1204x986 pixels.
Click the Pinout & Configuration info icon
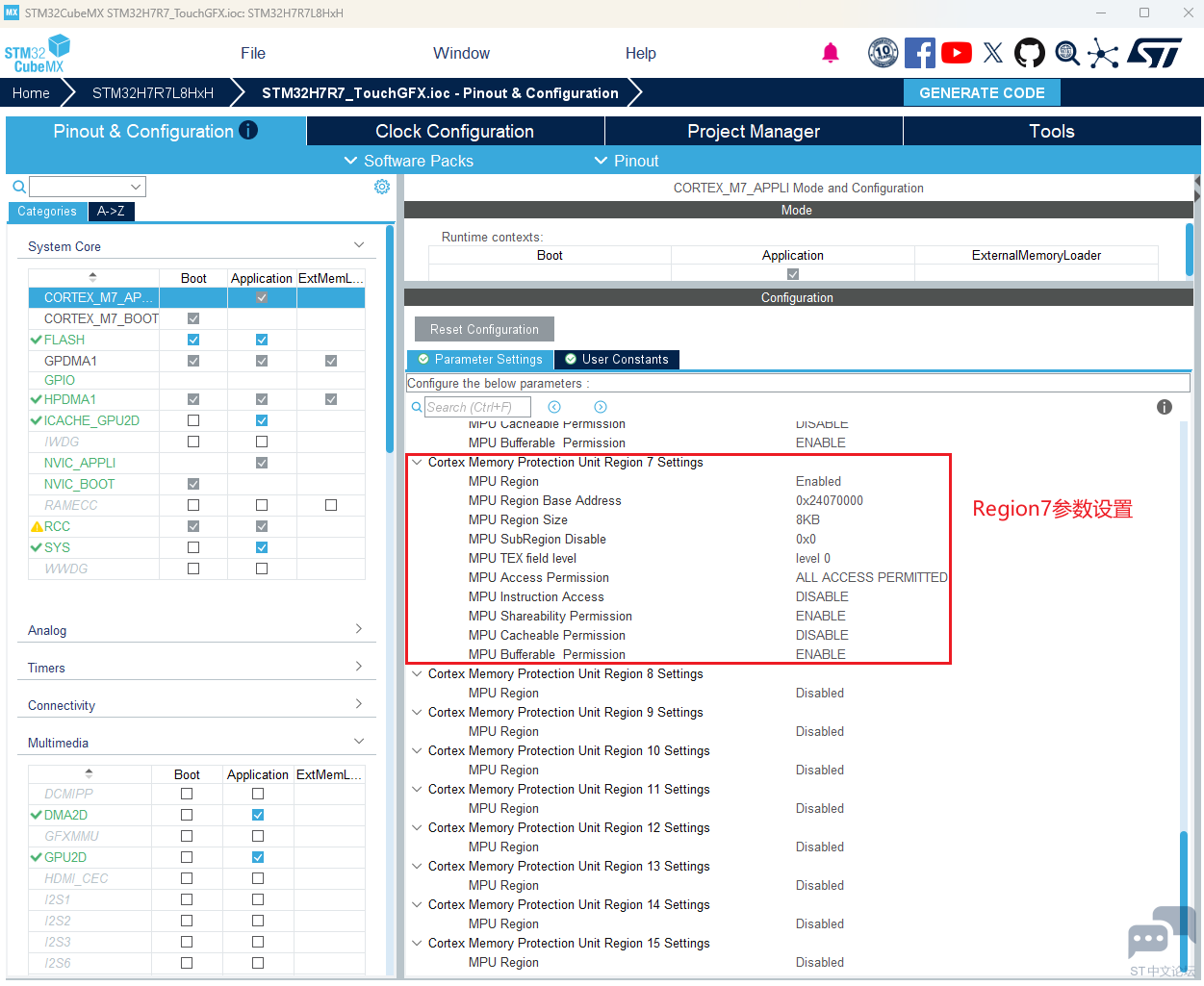click(x=248, y=130)
